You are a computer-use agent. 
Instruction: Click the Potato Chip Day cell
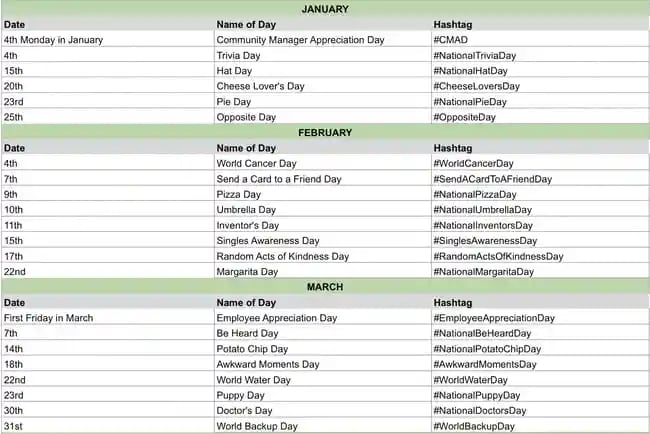click(252, 349)
